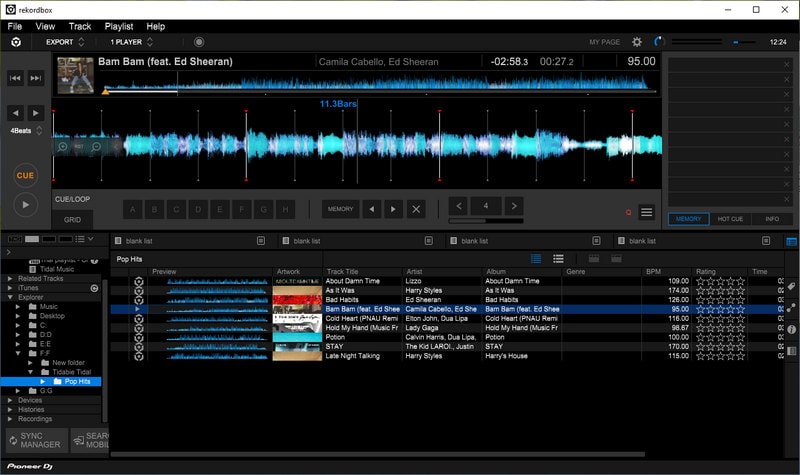800x475 pixels.
Task: Switch to the bulleted list view icon
Action: pyautogui.click(x=558, y=259)
